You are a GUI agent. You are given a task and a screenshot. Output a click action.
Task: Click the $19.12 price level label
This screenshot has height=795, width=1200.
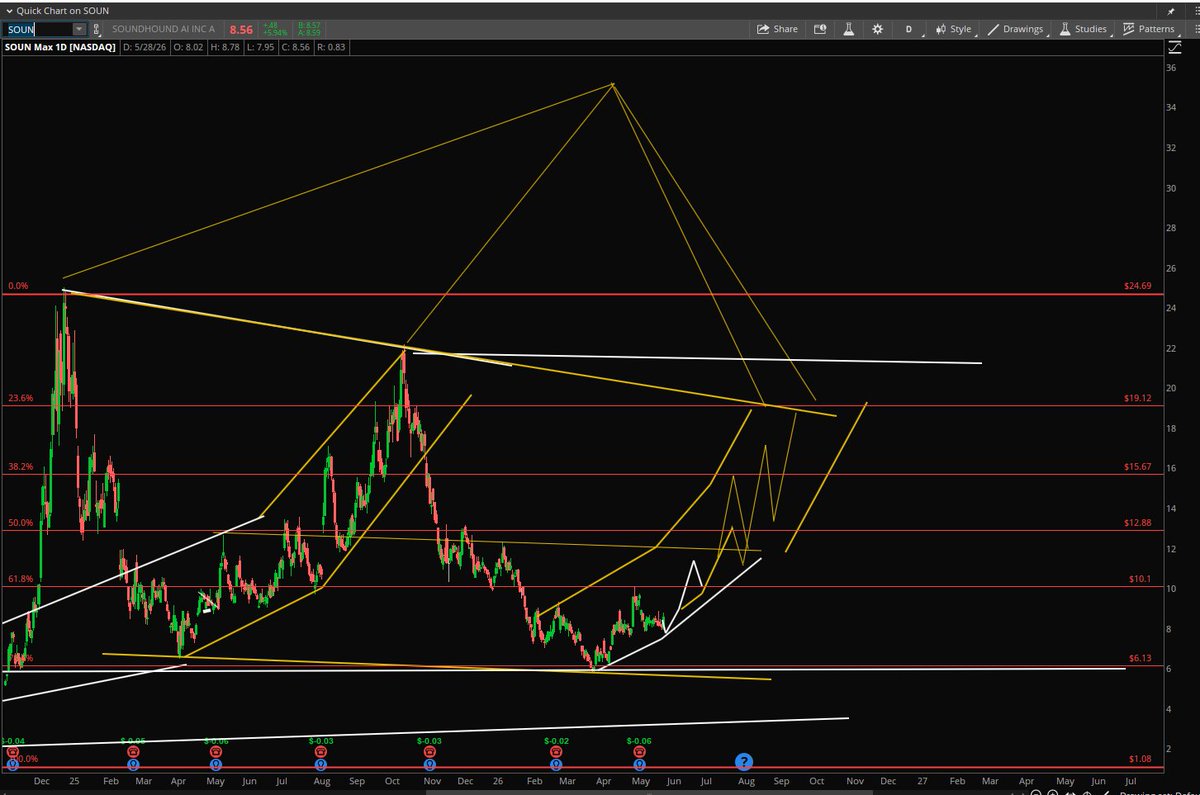tap(1138, 398)
